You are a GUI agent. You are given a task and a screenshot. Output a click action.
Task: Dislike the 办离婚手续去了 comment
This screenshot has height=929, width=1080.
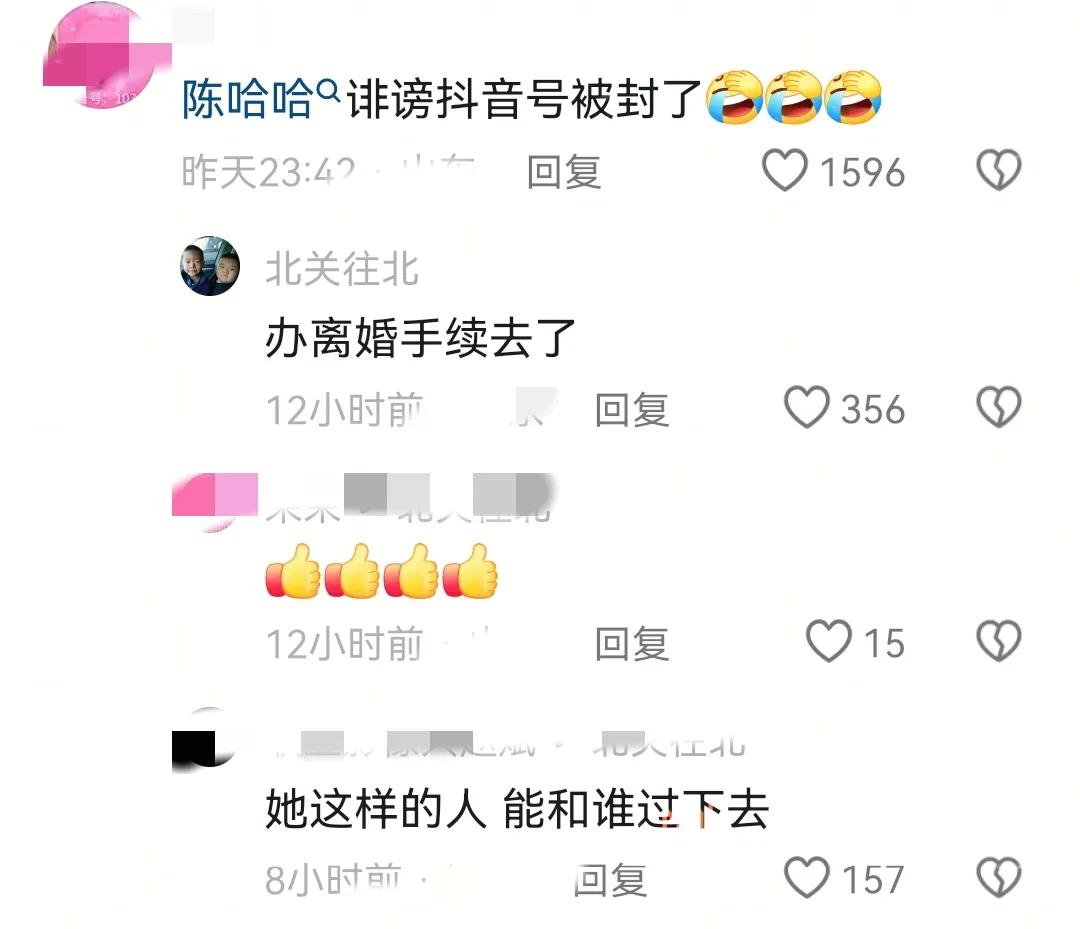click(x=999, y=407)
